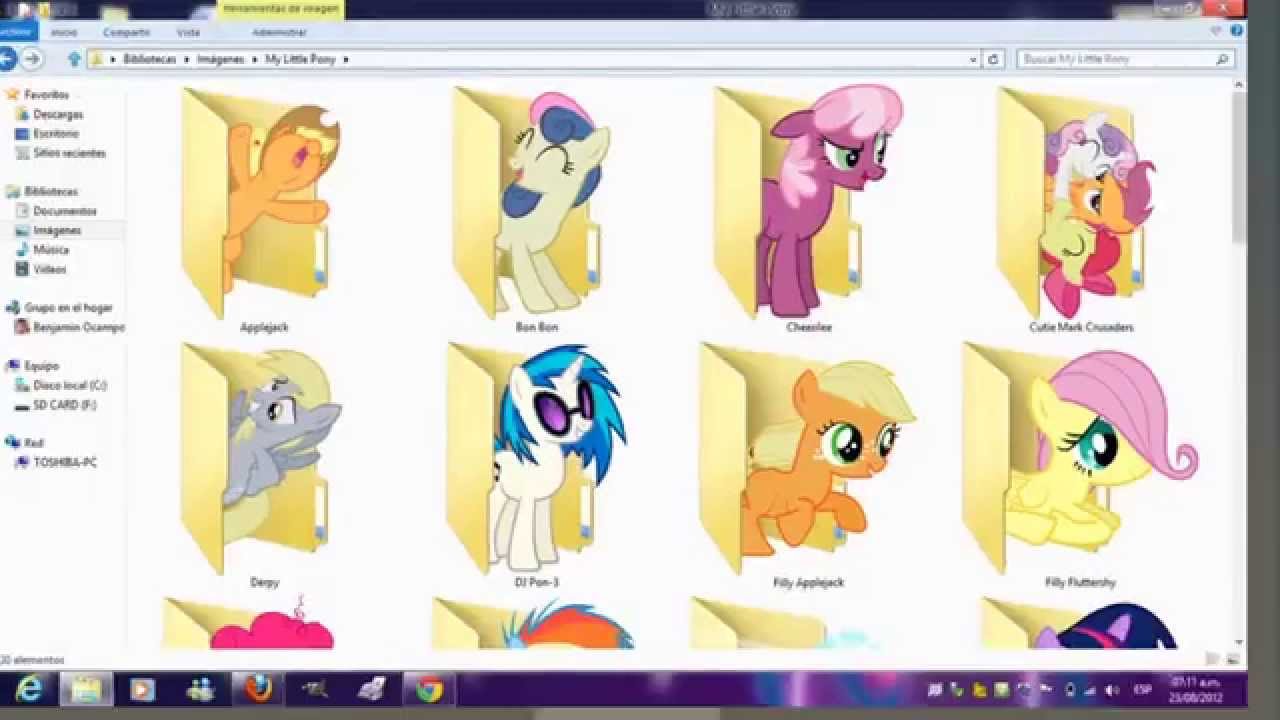Image resolution: width=1280 pixels, height=720 pixels.
Task: Open the Cheerilee folder icon
Action: [x=808, y=204]
